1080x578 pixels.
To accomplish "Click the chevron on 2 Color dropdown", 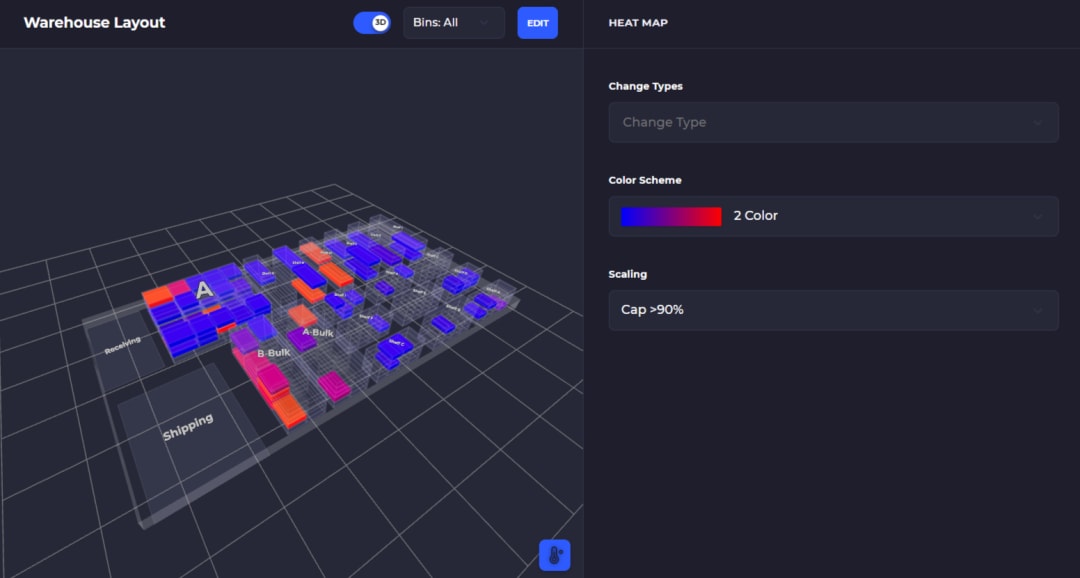I will 1037,216.
